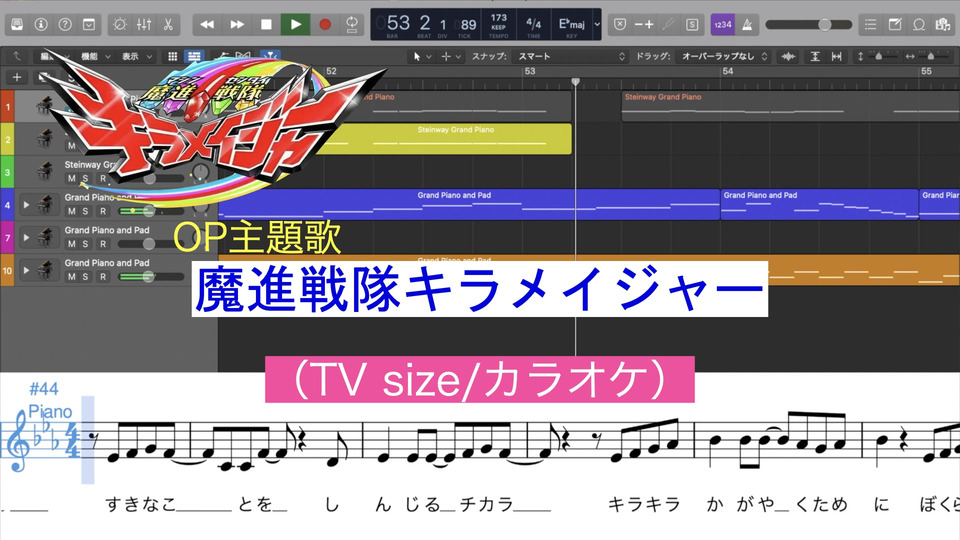Select blue Grand Piano and Pad region at bar 54

819,204
